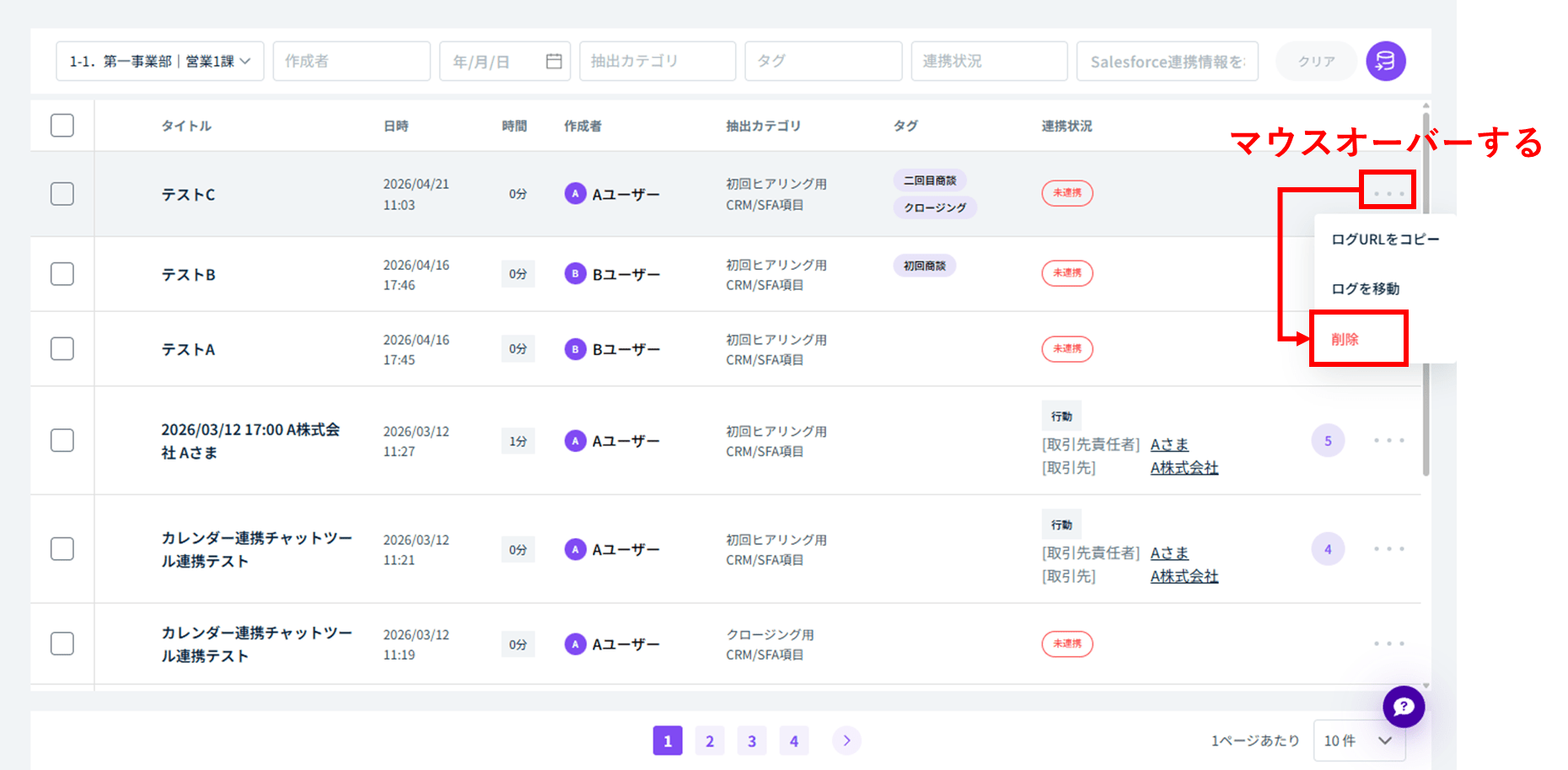The height and width of the screenshot is (770, 1568).
Task: Click the purple database icon button
Action: pyautogui.click(x=1385, y=62)
